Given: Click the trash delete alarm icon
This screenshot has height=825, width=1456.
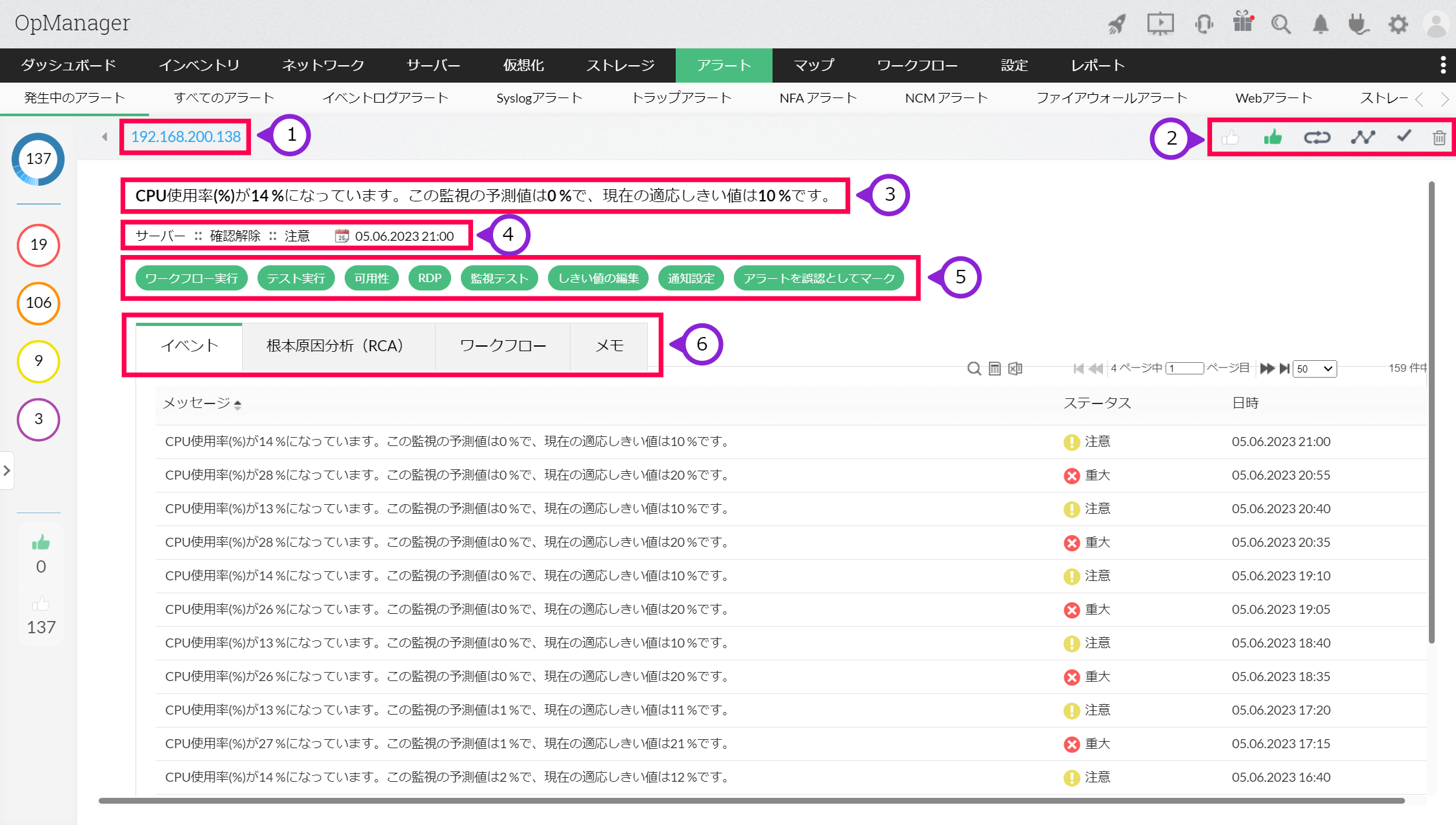Looking at the screenshot, I should 1439,137.
